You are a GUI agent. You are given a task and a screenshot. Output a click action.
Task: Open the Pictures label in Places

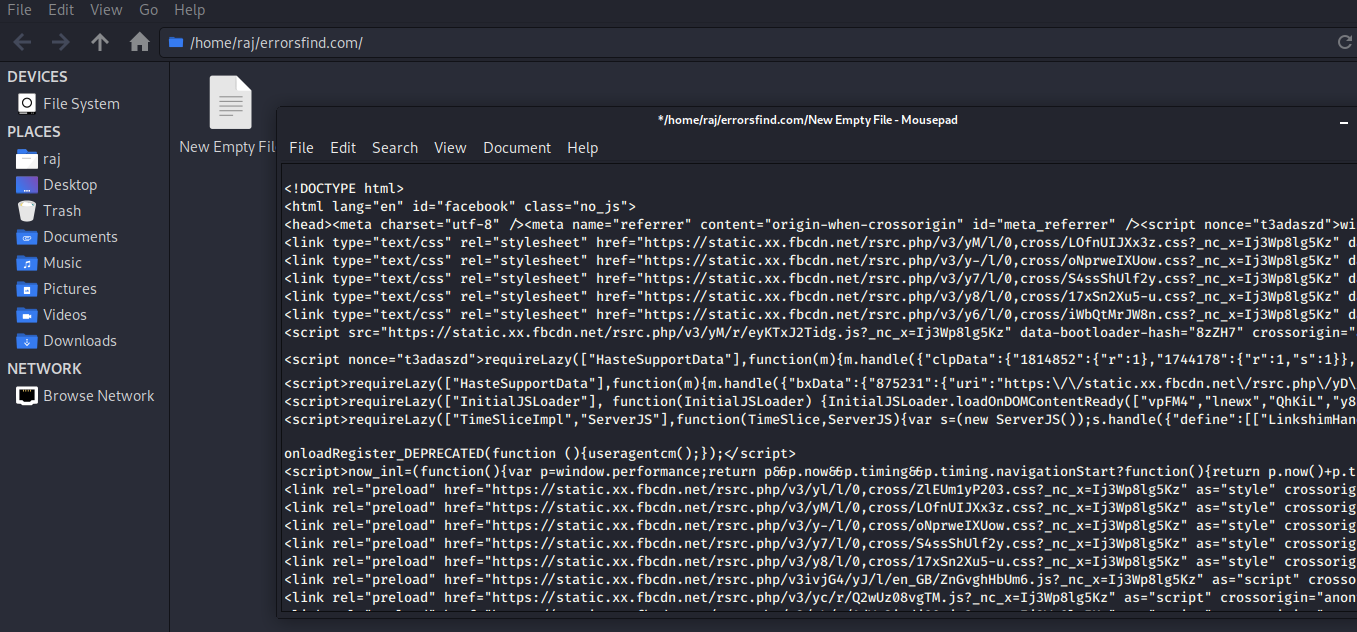70,289
